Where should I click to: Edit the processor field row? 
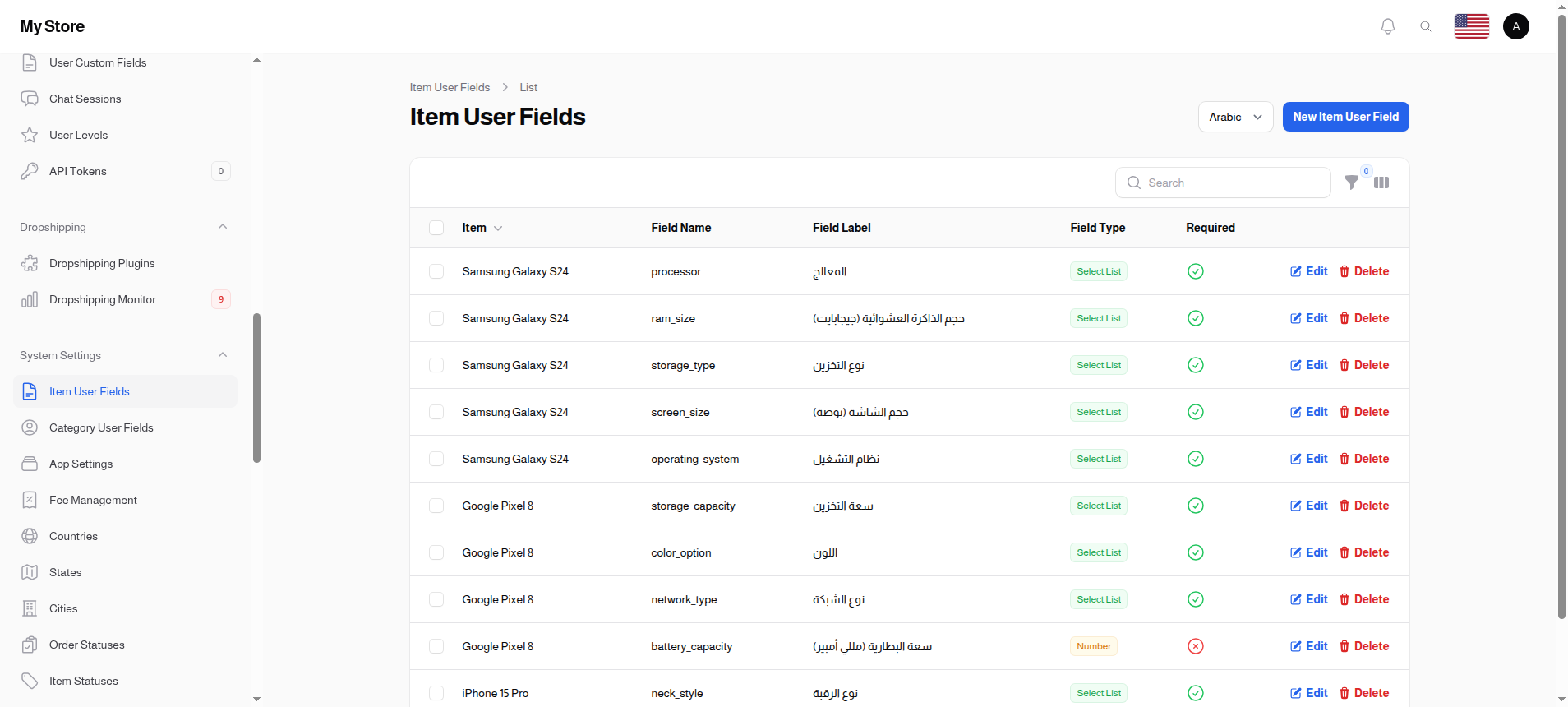click(1309, 271)
